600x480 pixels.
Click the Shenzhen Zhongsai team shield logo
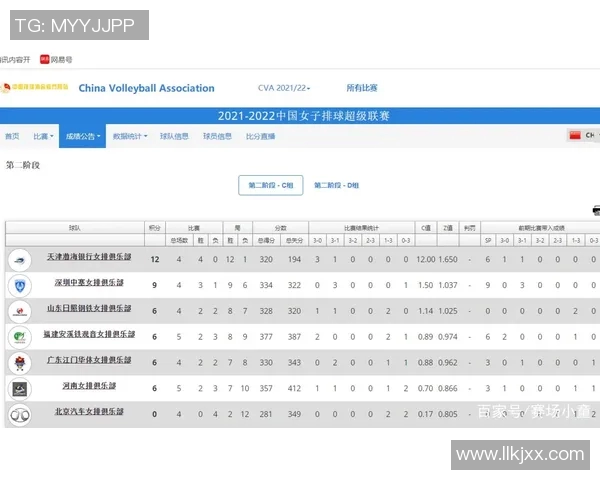tap(18, 285)
